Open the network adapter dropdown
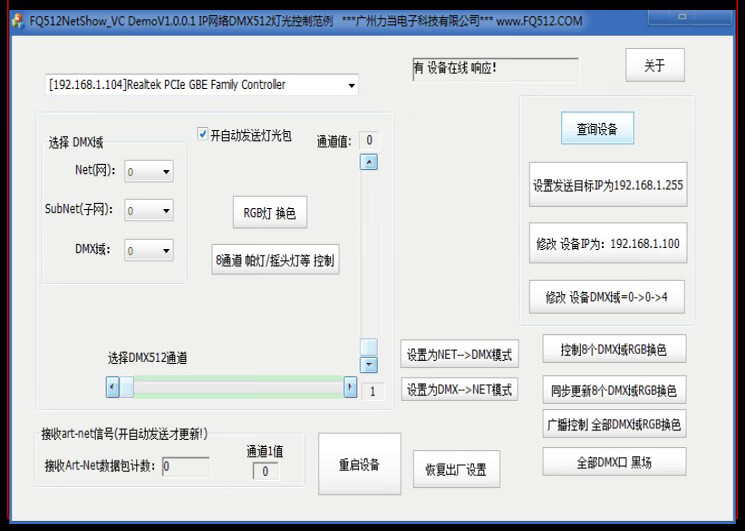745x531 pixels. click(350, 86)
